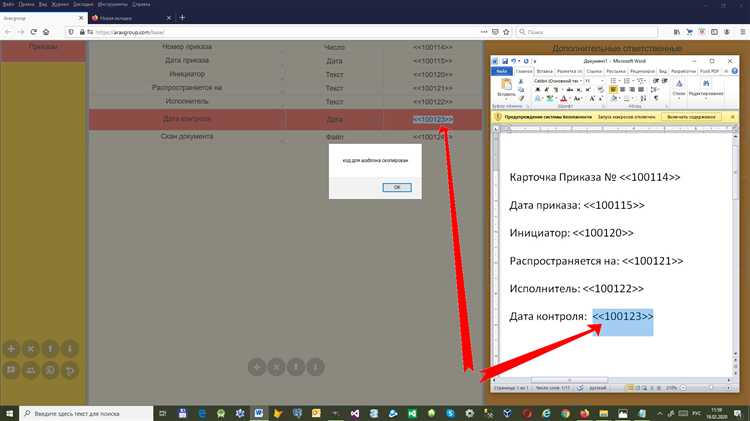This screenshot has height=421, width=750.
Task: Select the Дата контроля table row
Action: (x=285, y=119)
